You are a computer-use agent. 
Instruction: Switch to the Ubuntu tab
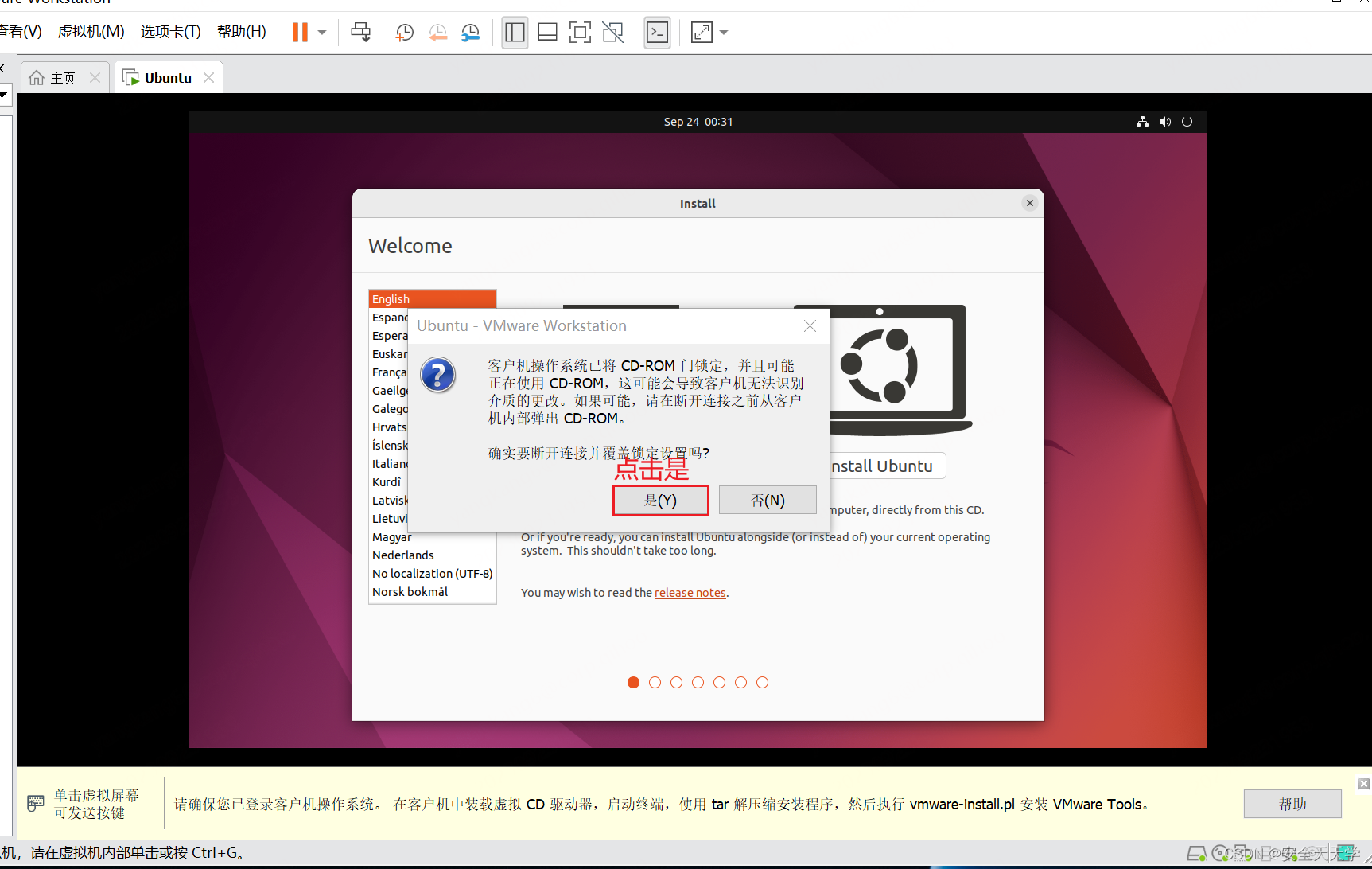tap(168, 78)
